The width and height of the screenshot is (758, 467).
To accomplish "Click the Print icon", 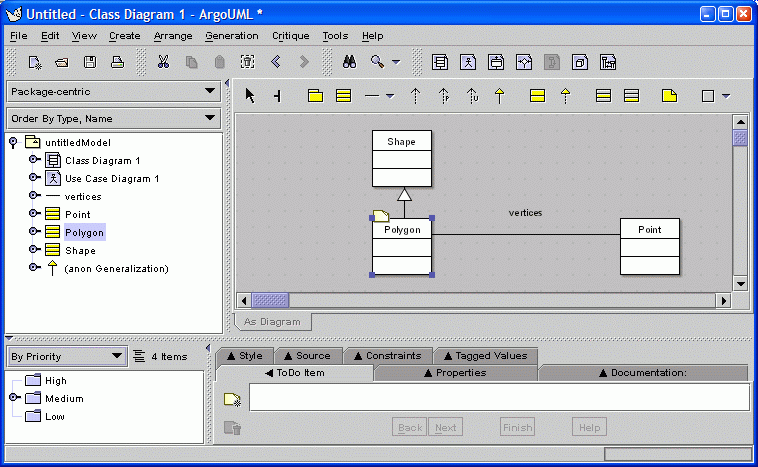I will coord(117,62).
